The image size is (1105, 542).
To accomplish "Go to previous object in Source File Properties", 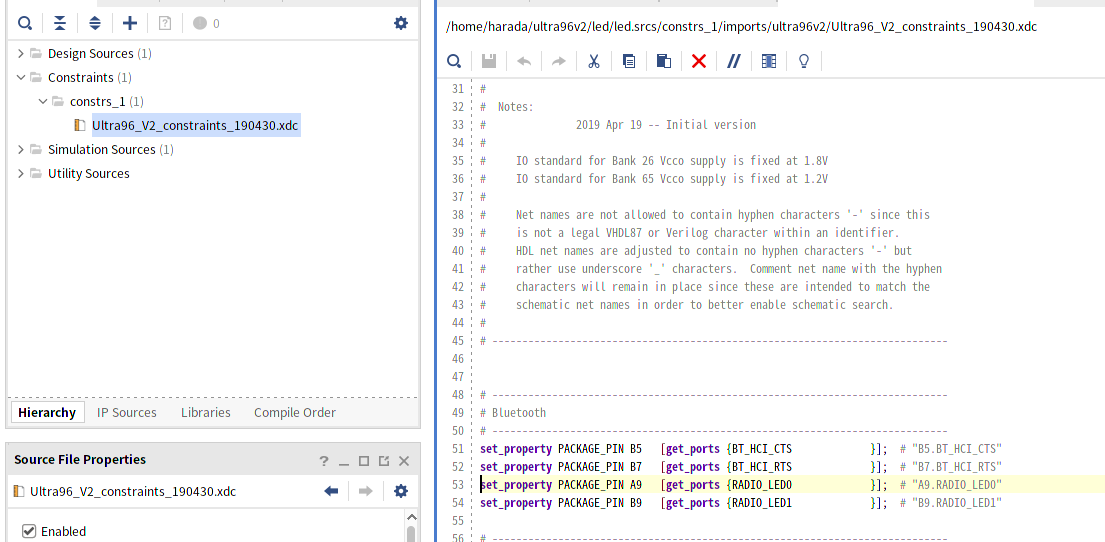I will (x=331, y=491).
